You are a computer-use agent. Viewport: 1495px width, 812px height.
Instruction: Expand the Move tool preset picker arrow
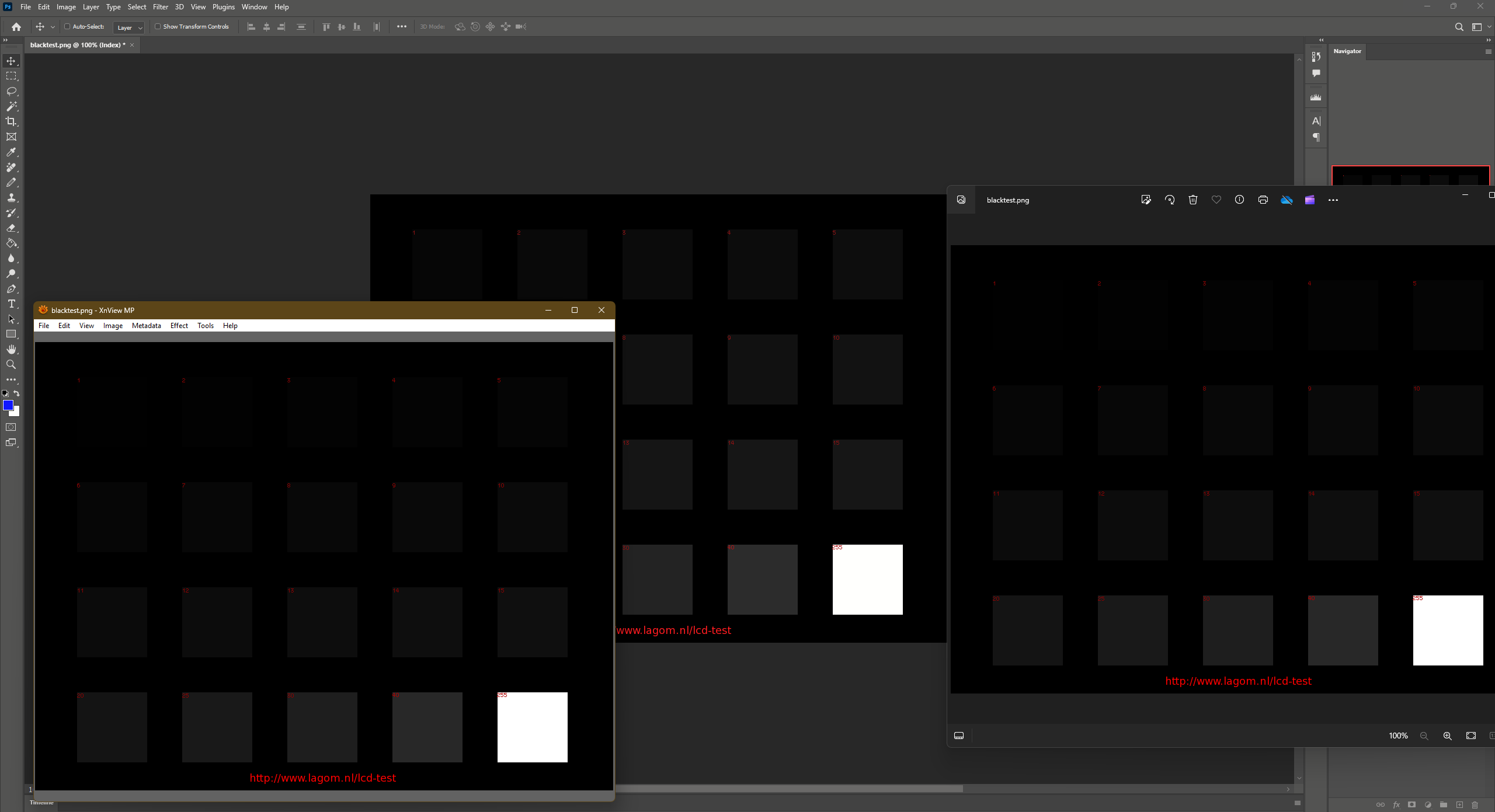[53, 27]
